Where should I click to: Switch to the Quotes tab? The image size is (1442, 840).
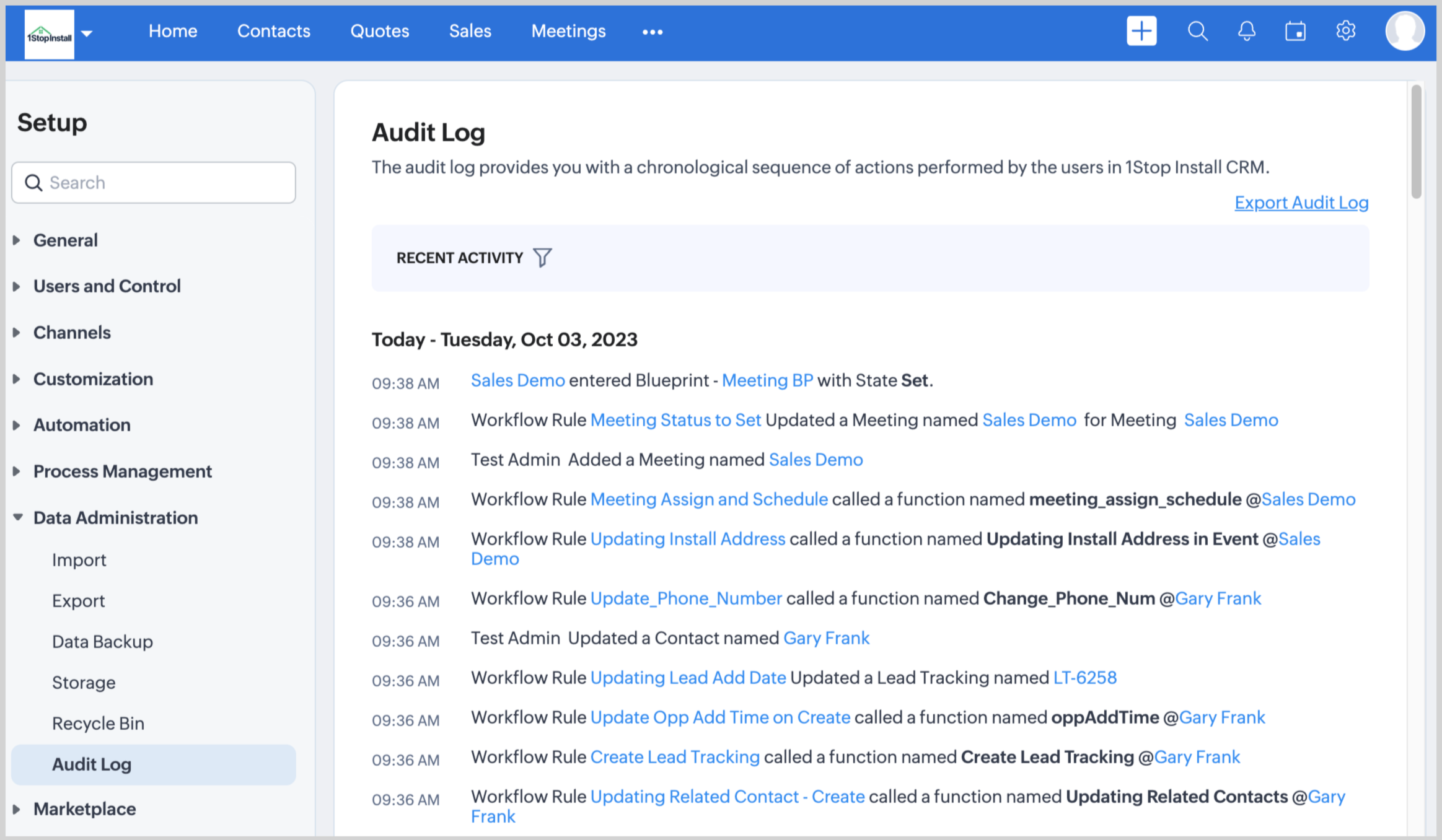pyautogui.click(x=379, y=31)
